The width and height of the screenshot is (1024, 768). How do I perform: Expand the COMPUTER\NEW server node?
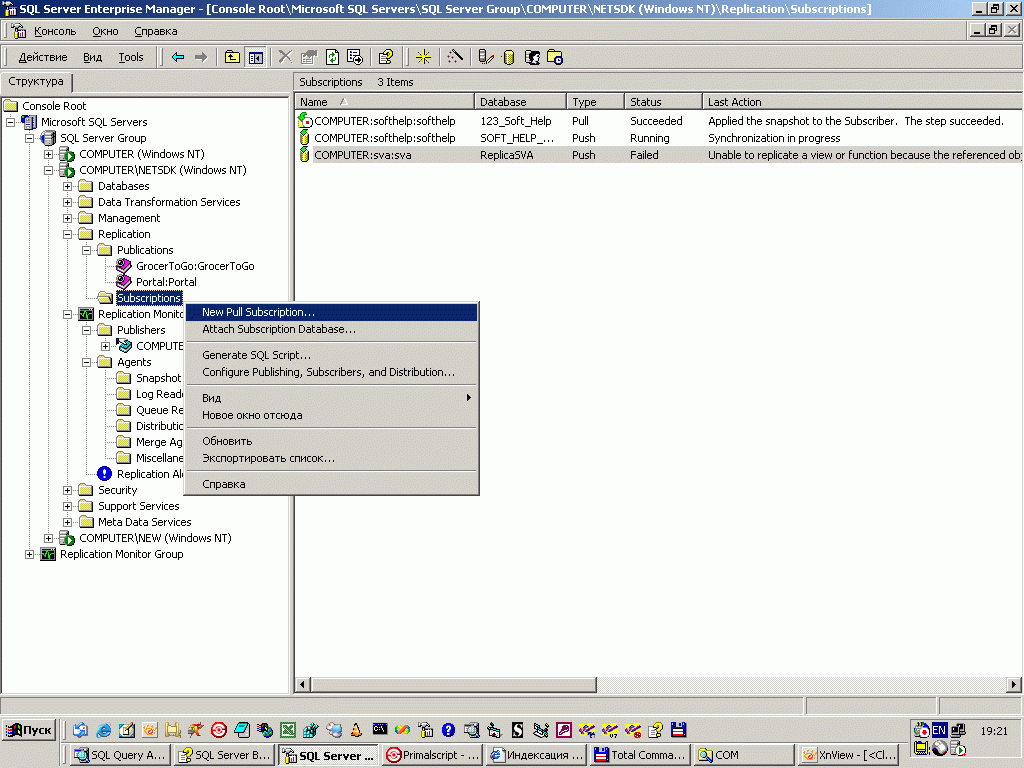(x=48, y=538)
